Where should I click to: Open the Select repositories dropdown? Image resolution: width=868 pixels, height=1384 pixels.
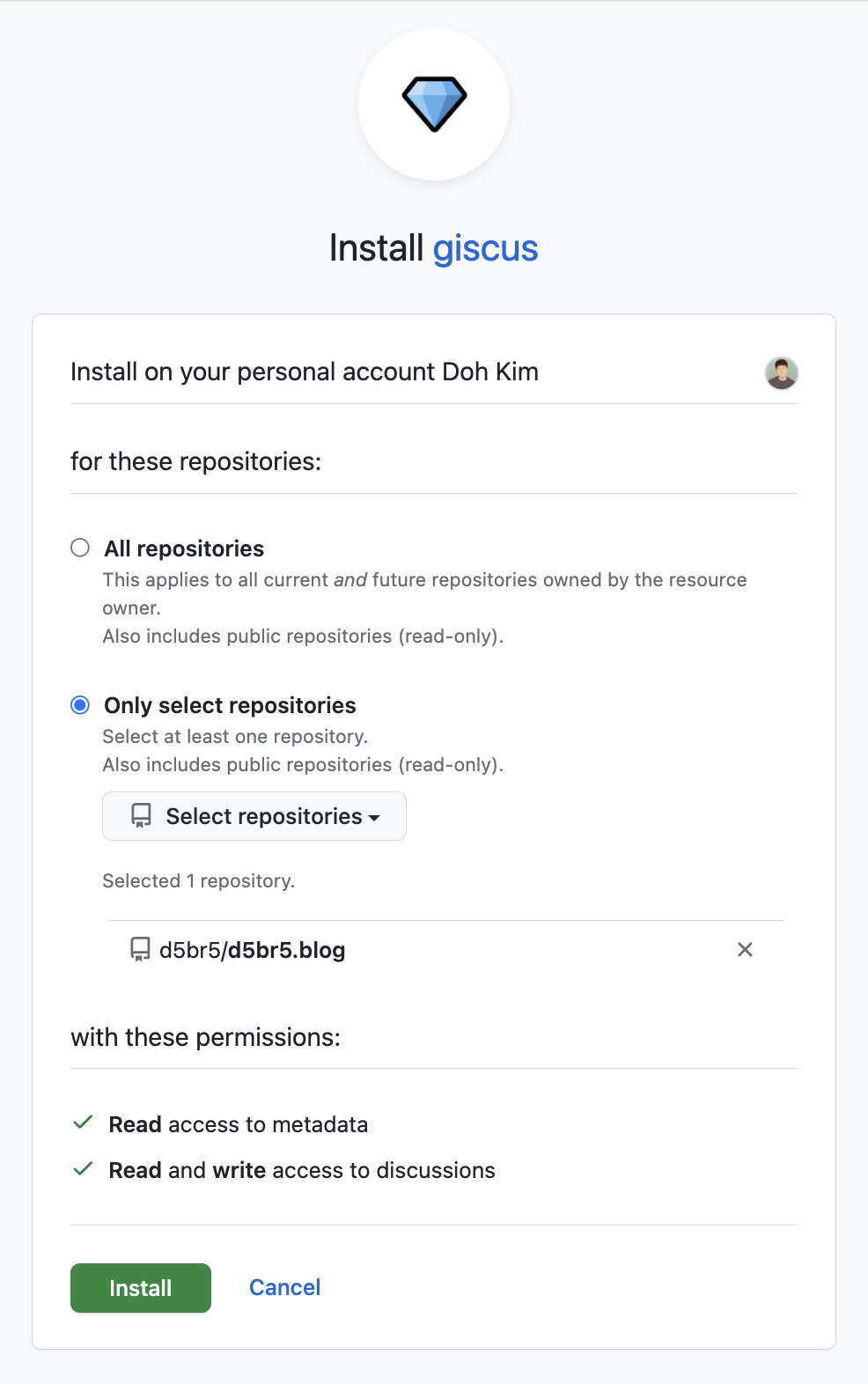tap(254, 816)
